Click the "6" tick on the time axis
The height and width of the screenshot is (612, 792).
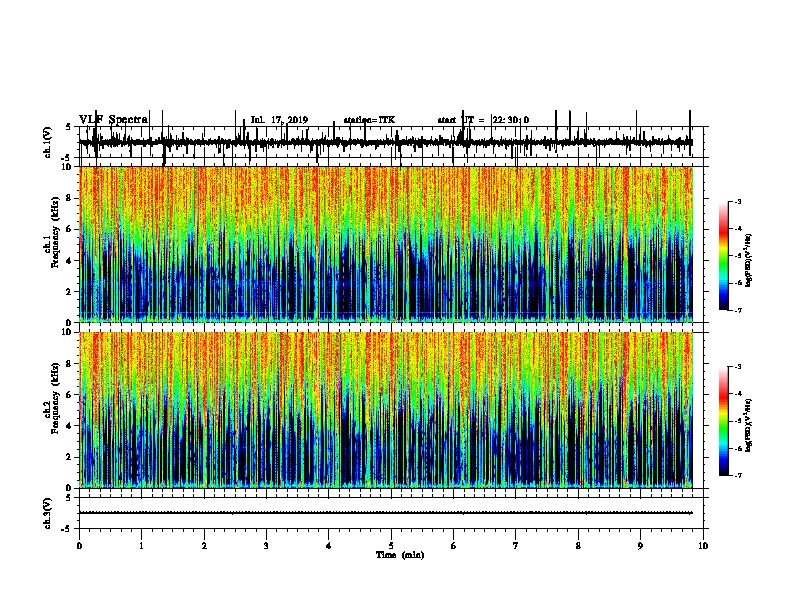pos(454,546)
